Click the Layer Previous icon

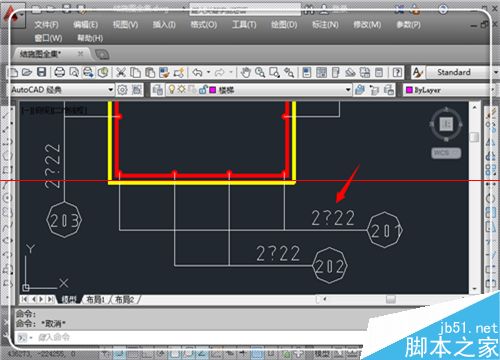coord(374,90)
